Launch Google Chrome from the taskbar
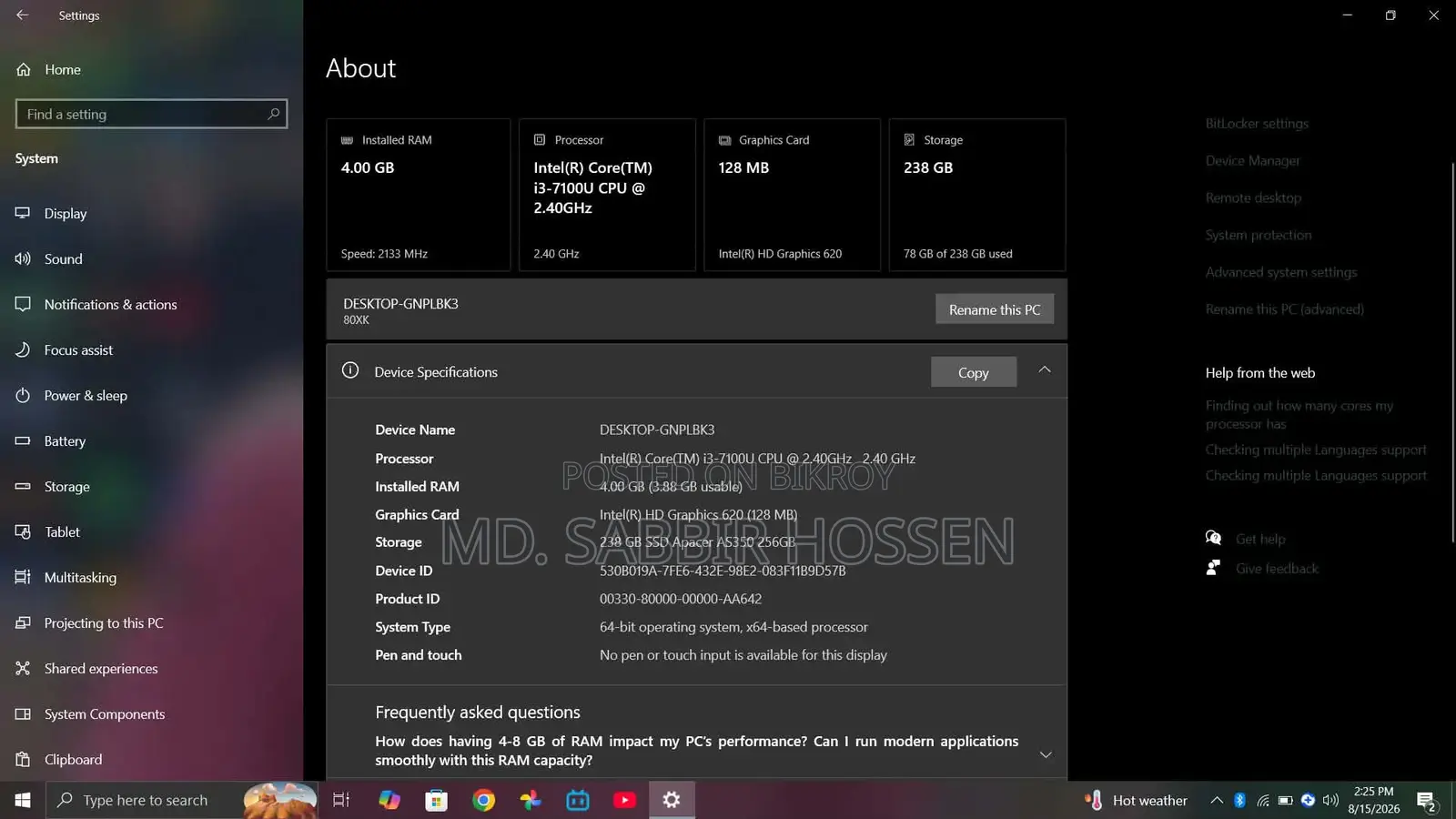The image size is (1456, 819). coord(484,800)
